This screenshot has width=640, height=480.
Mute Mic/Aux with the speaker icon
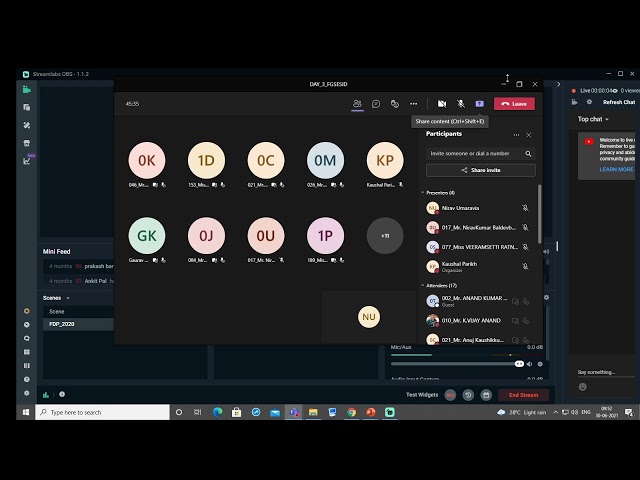pos(529,364)
